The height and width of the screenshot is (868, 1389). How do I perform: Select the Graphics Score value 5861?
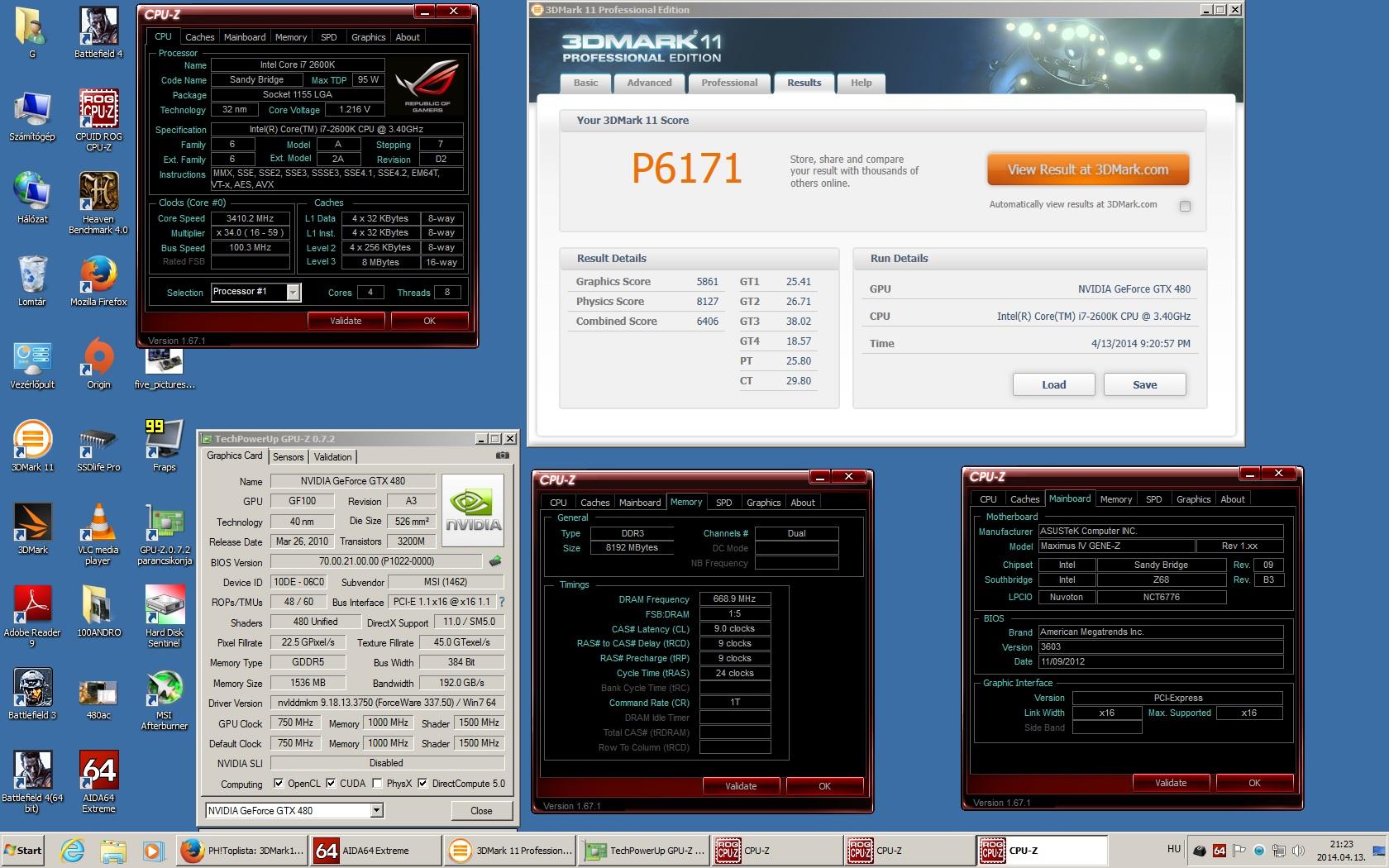[x=707, y=282]
